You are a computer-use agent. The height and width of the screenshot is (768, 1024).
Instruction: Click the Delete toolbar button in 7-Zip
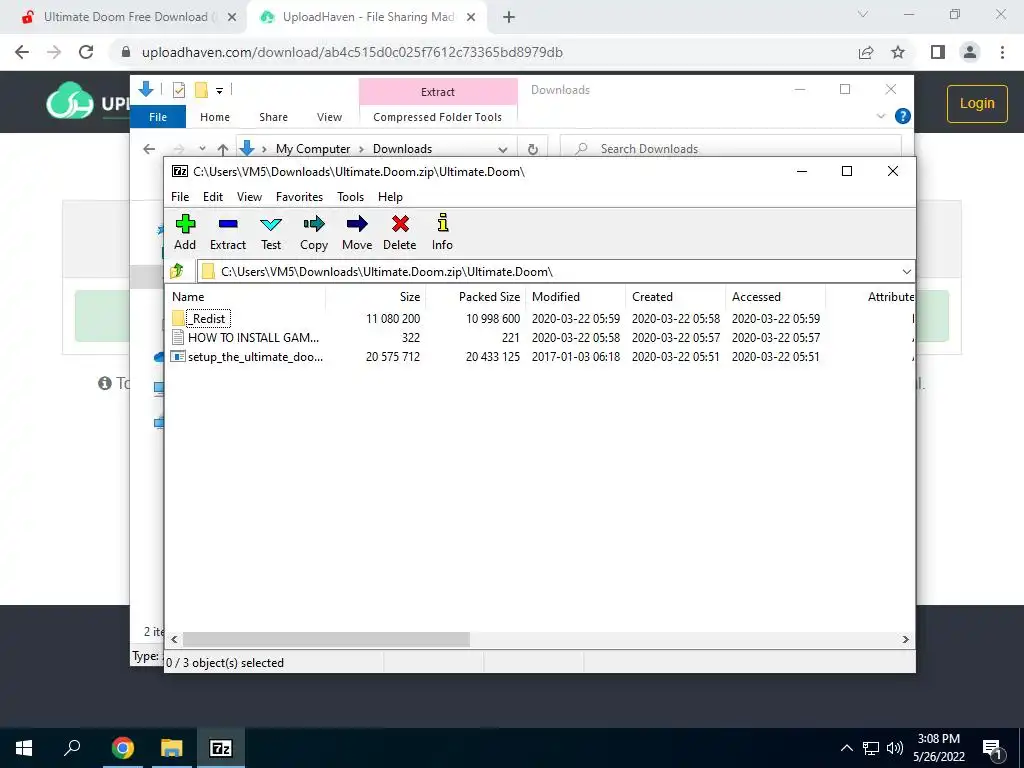pos(400,232)
